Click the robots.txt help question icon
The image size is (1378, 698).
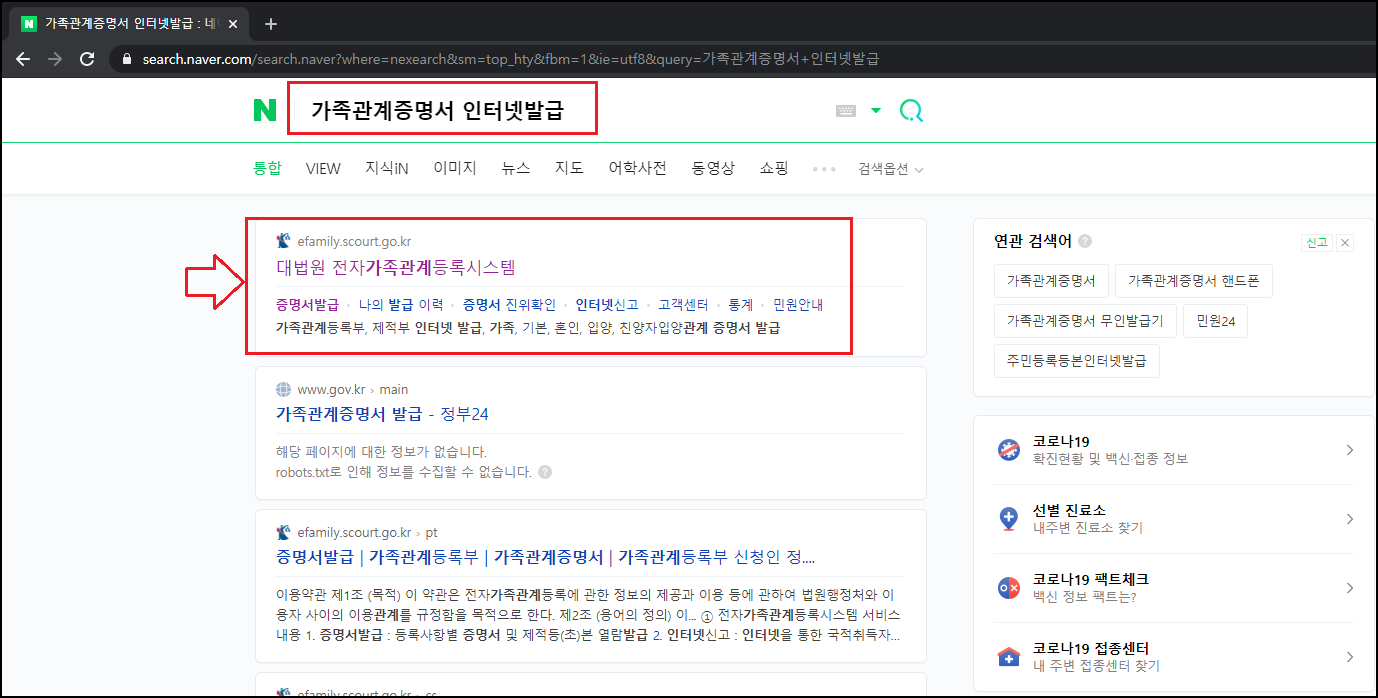tap(545, 472)
